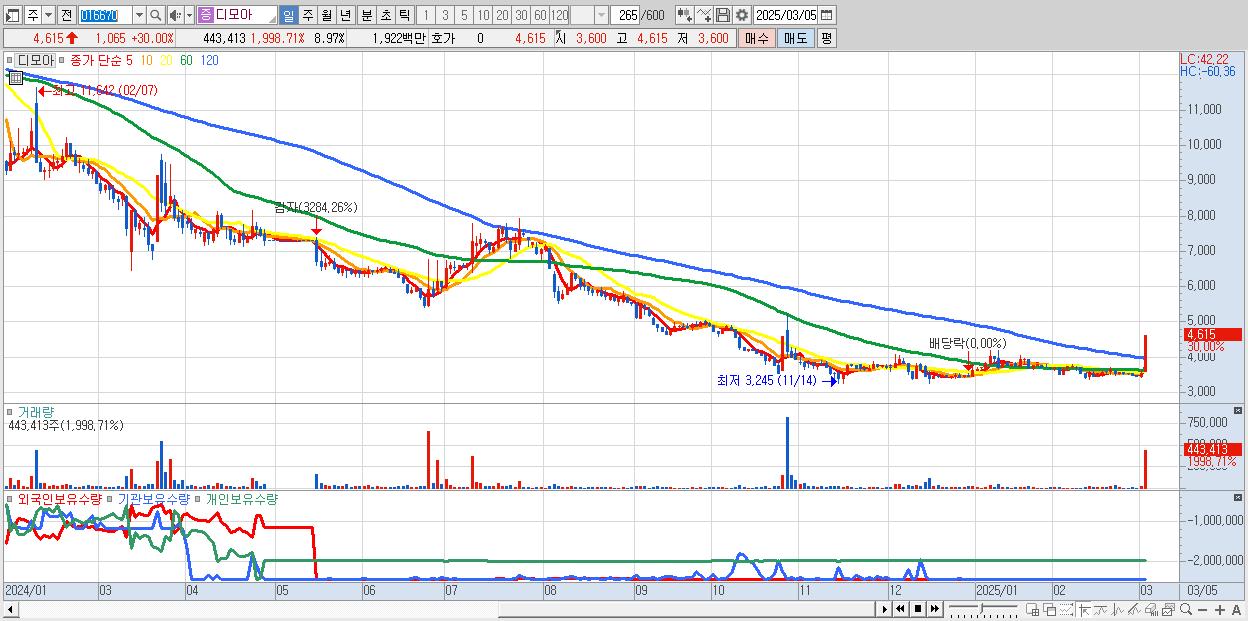Toggle the 종가 단순 moving average legend marker
The width and height of the screenshot is (1248, 621).
pyautogui.click(x=62, y=60)
